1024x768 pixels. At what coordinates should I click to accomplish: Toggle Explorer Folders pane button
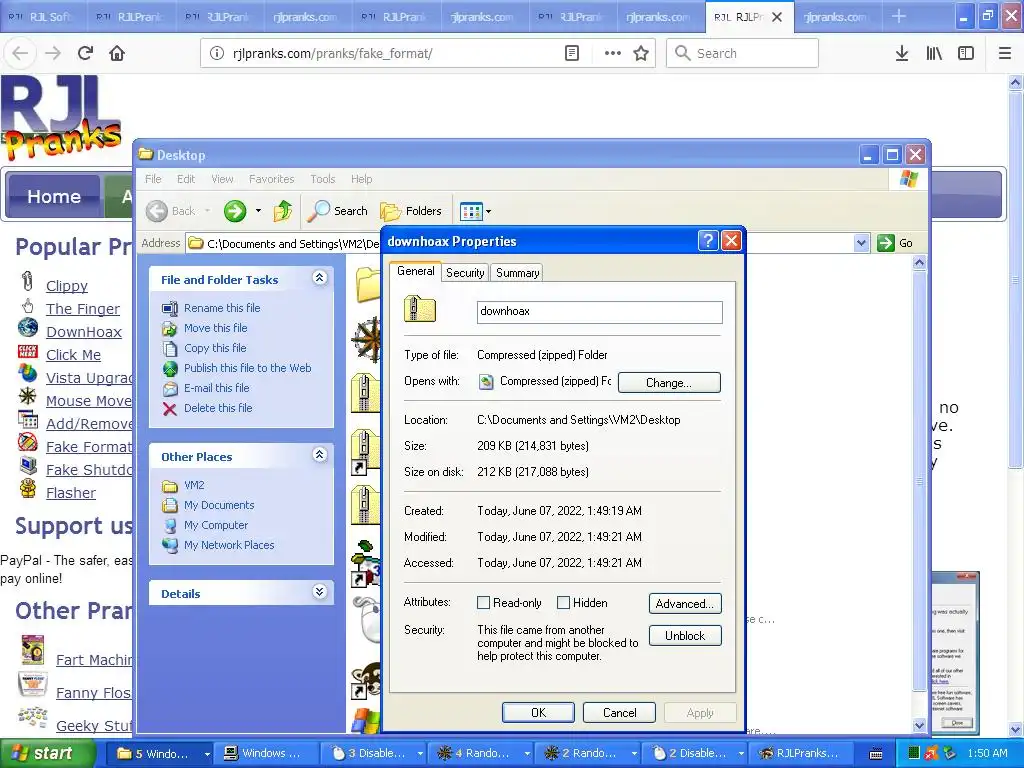[x=411, y=211]
